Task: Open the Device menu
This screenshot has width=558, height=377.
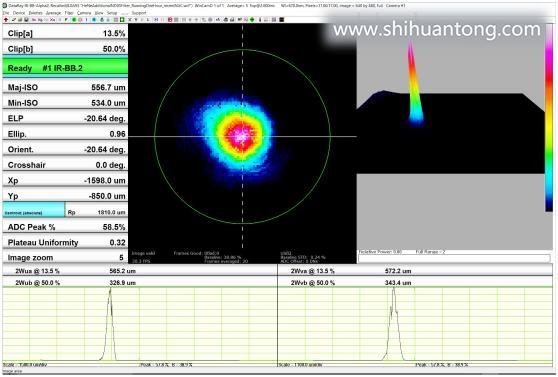Action: (x=19, y=13)
